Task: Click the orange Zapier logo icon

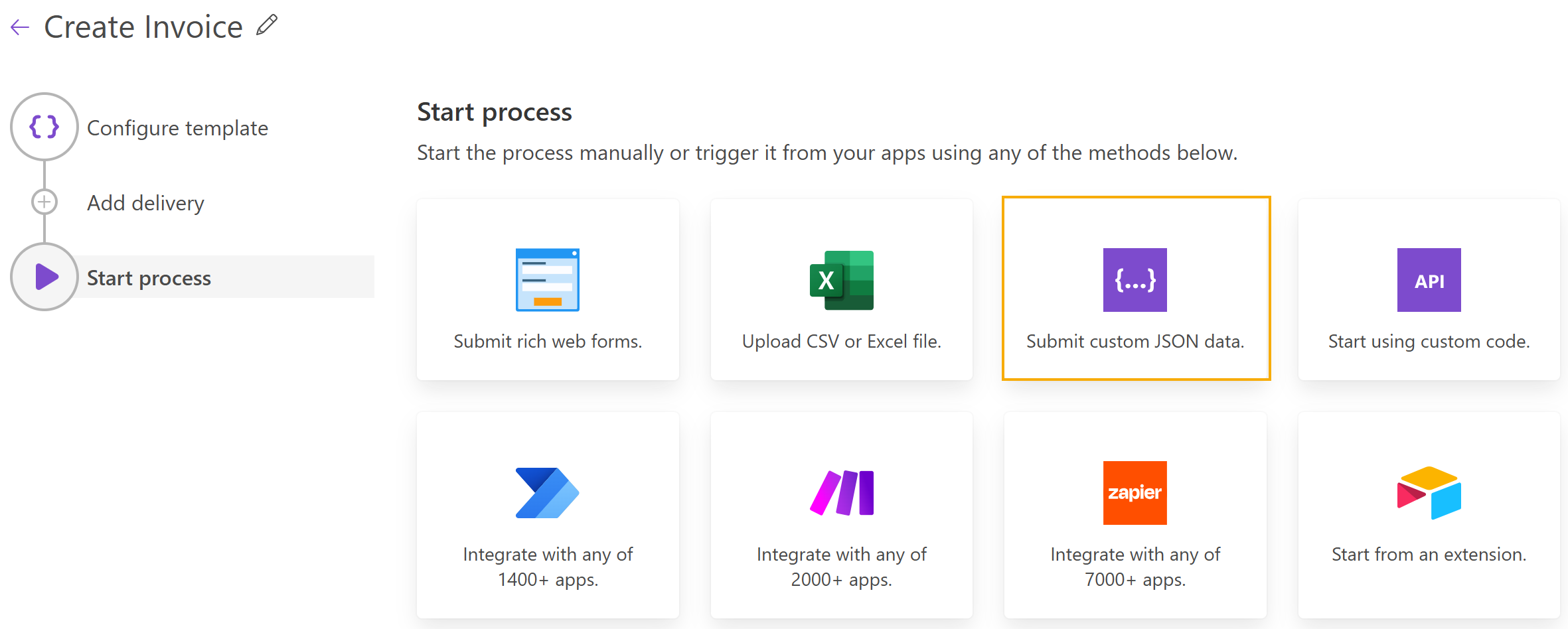Action: click(x=1135, y=493)
